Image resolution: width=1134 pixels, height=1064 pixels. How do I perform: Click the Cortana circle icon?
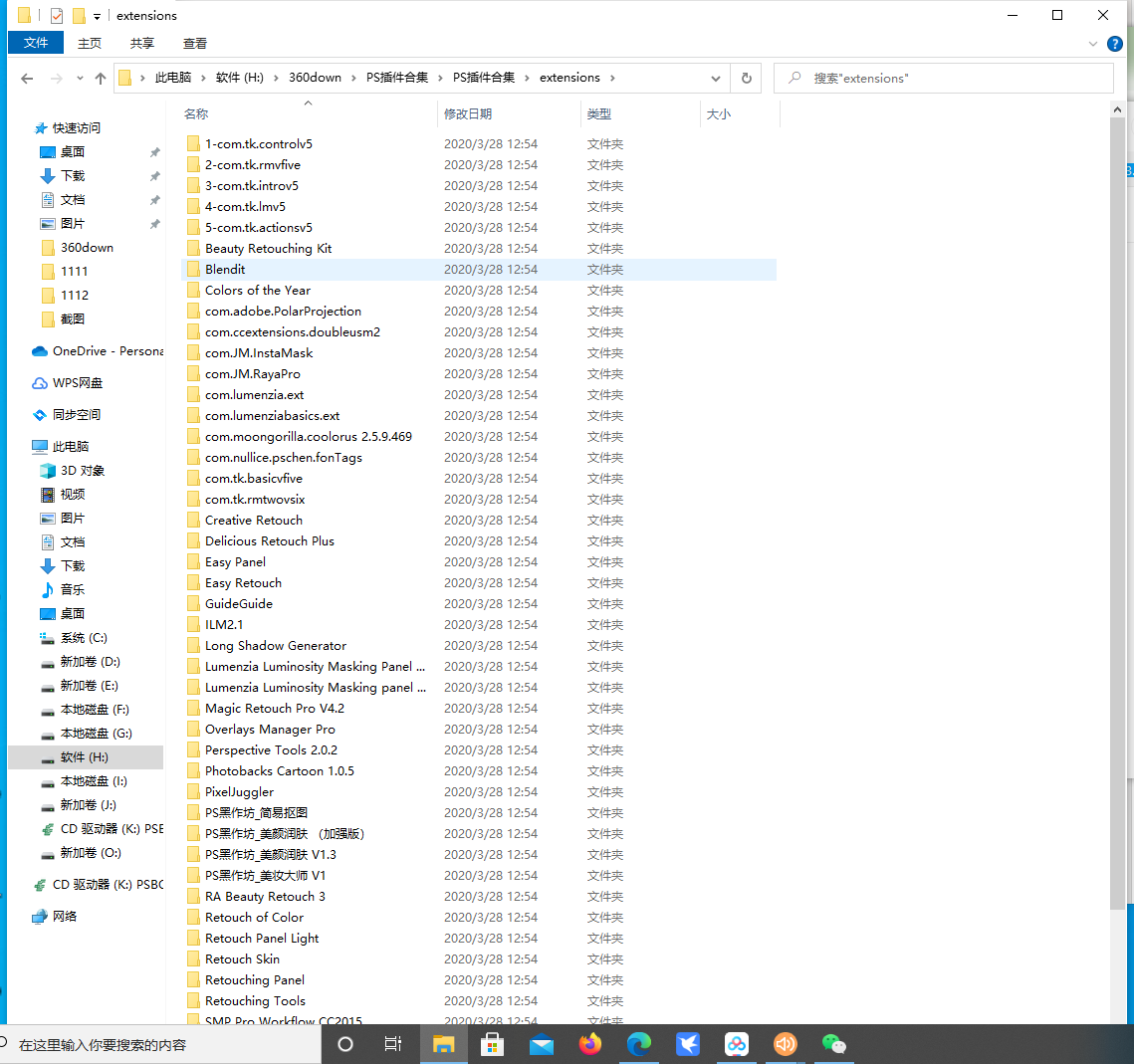(345, 1044)
